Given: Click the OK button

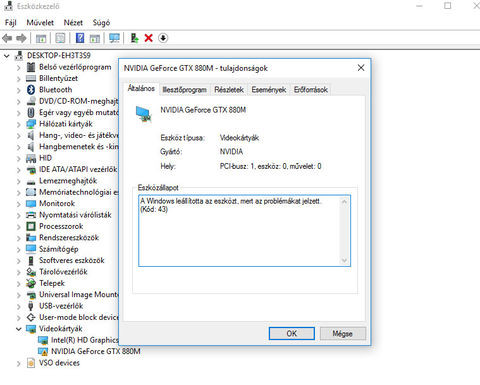Looking at the screenshot, I should 292,333.
